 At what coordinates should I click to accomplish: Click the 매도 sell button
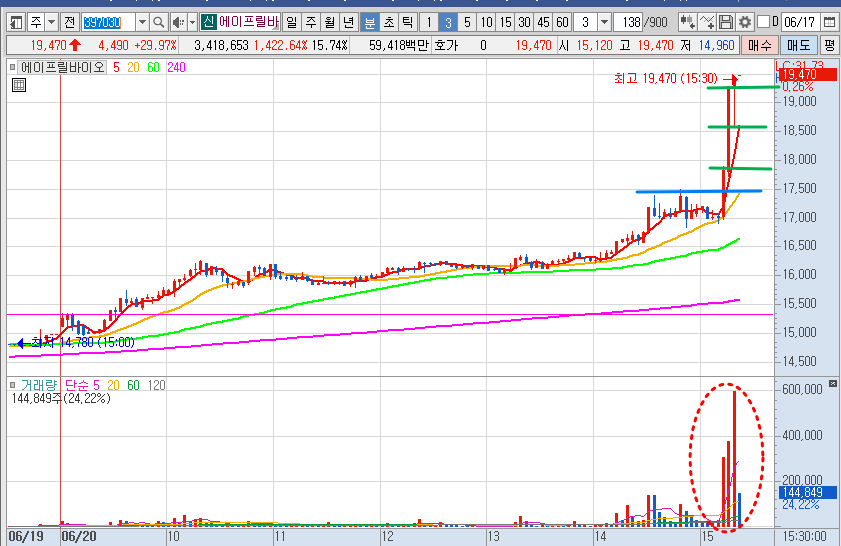(x=799, y=45)
